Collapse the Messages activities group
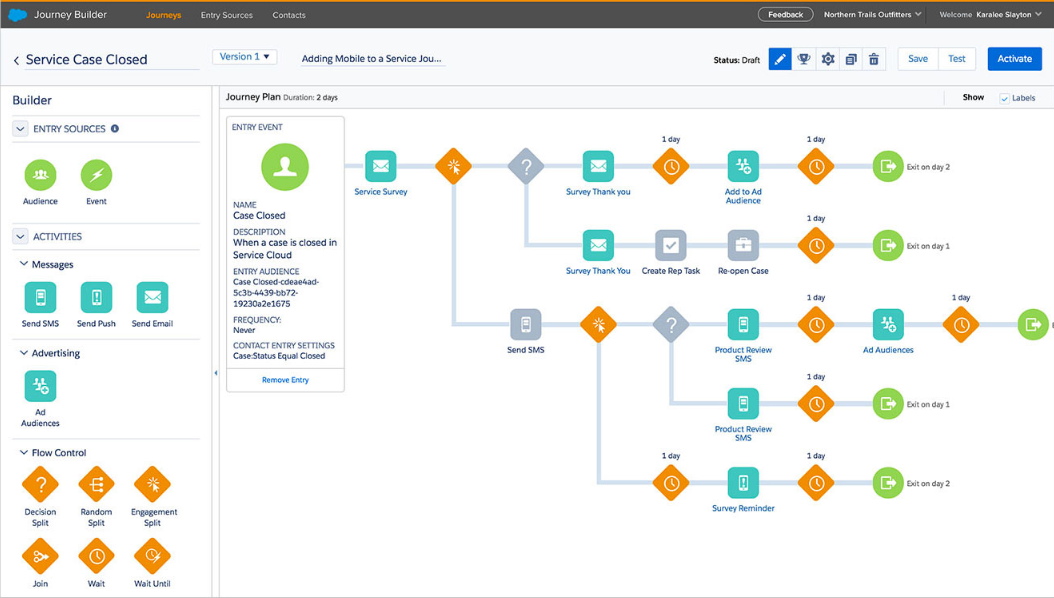Screen dimensions: 1054x598 pos(24,264)
